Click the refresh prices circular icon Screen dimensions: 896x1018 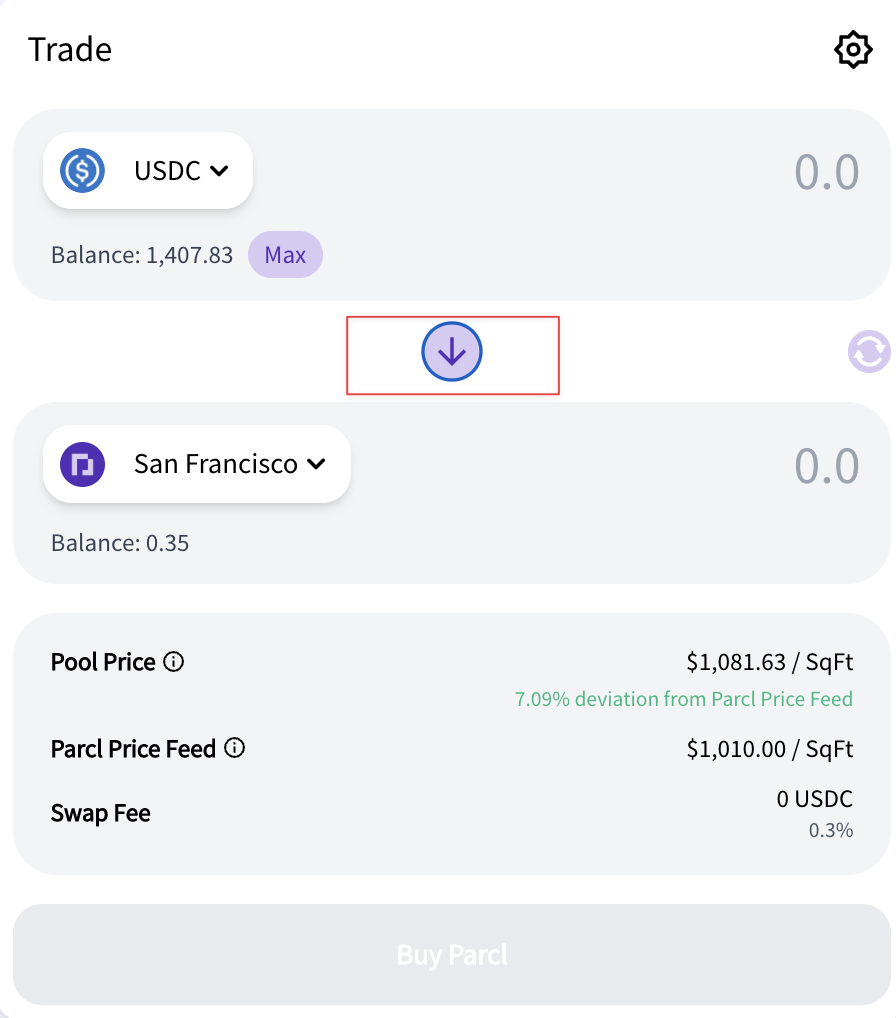[869, 352]
